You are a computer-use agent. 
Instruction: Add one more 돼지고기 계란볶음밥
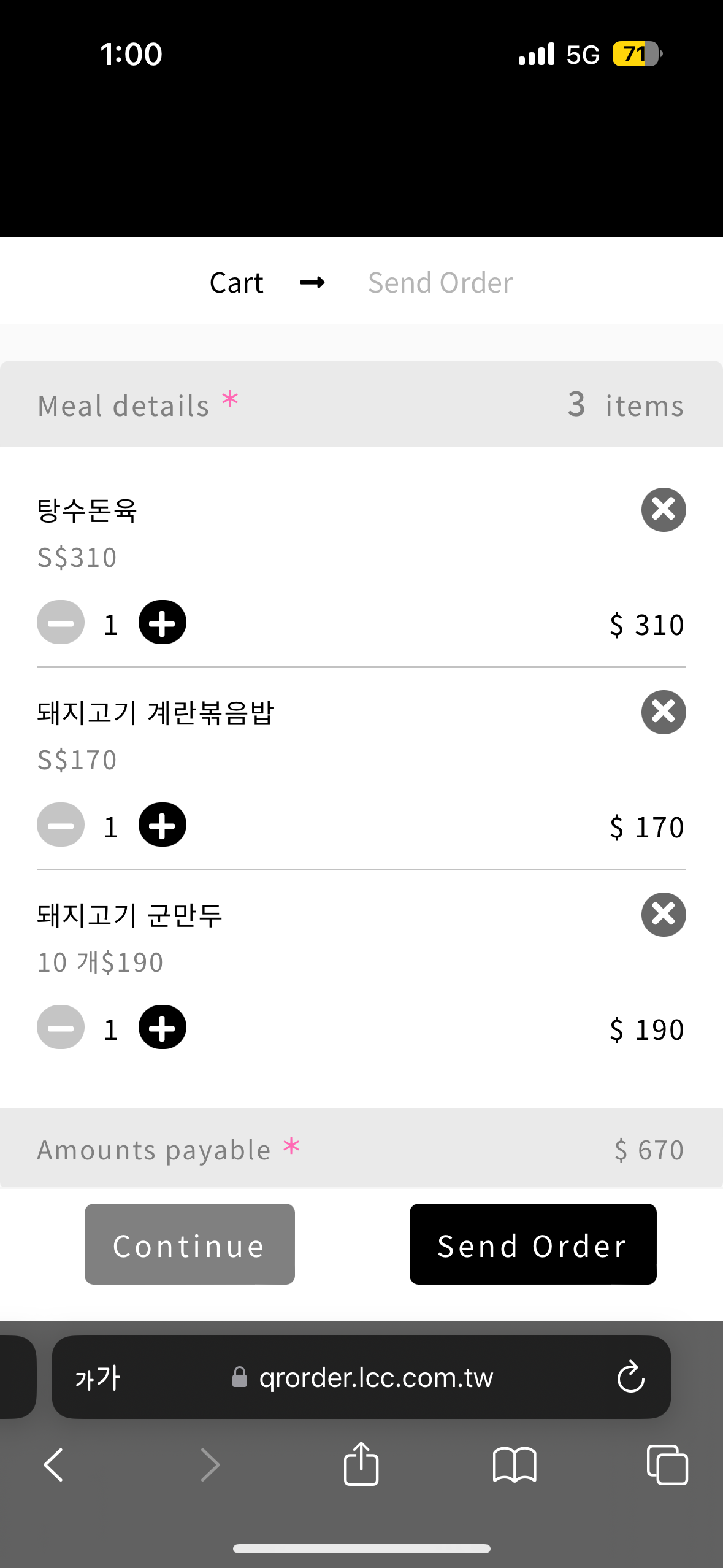tap(163, 824)
